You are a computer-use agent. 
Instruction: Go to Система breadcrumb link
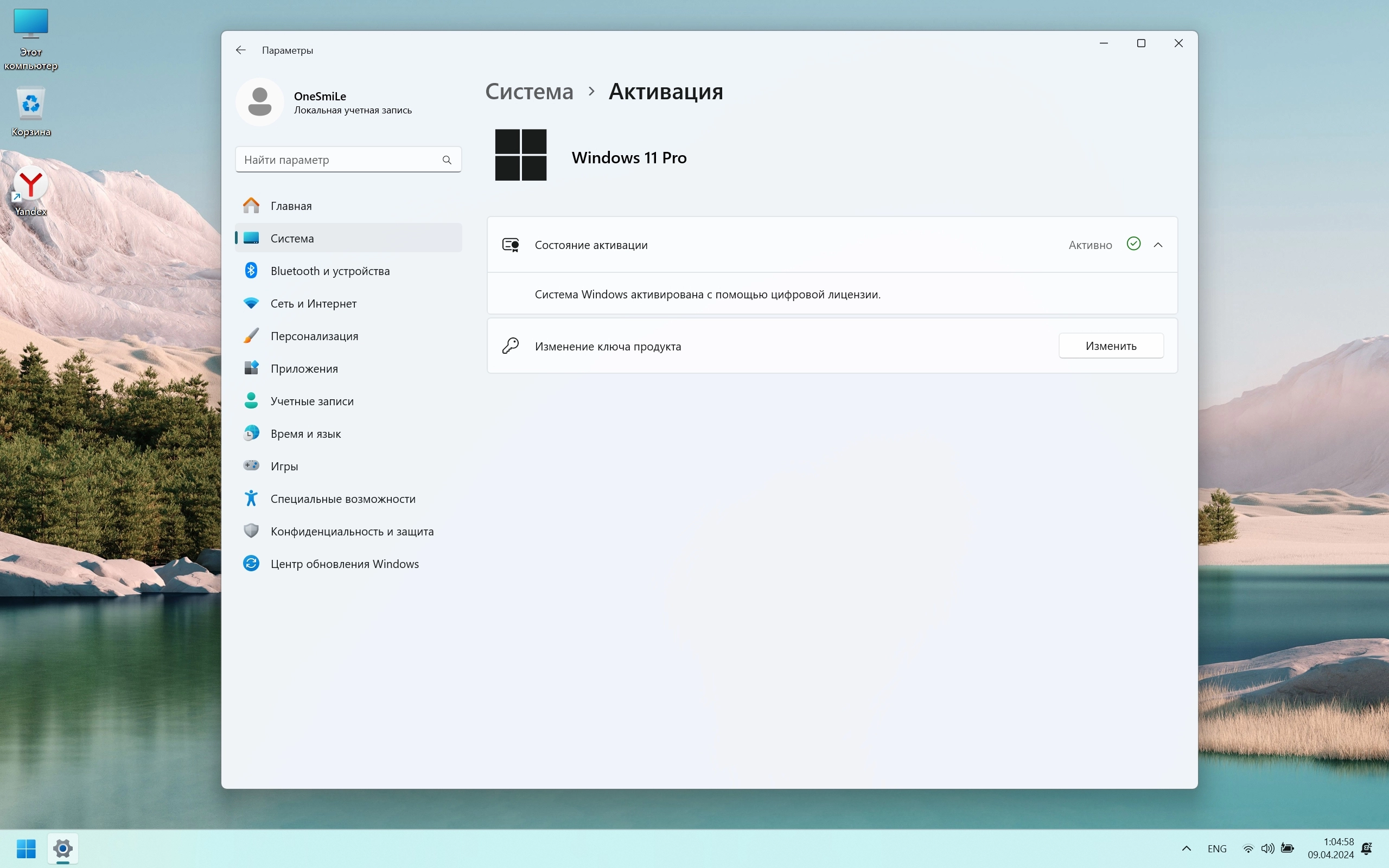coord(528,92)
